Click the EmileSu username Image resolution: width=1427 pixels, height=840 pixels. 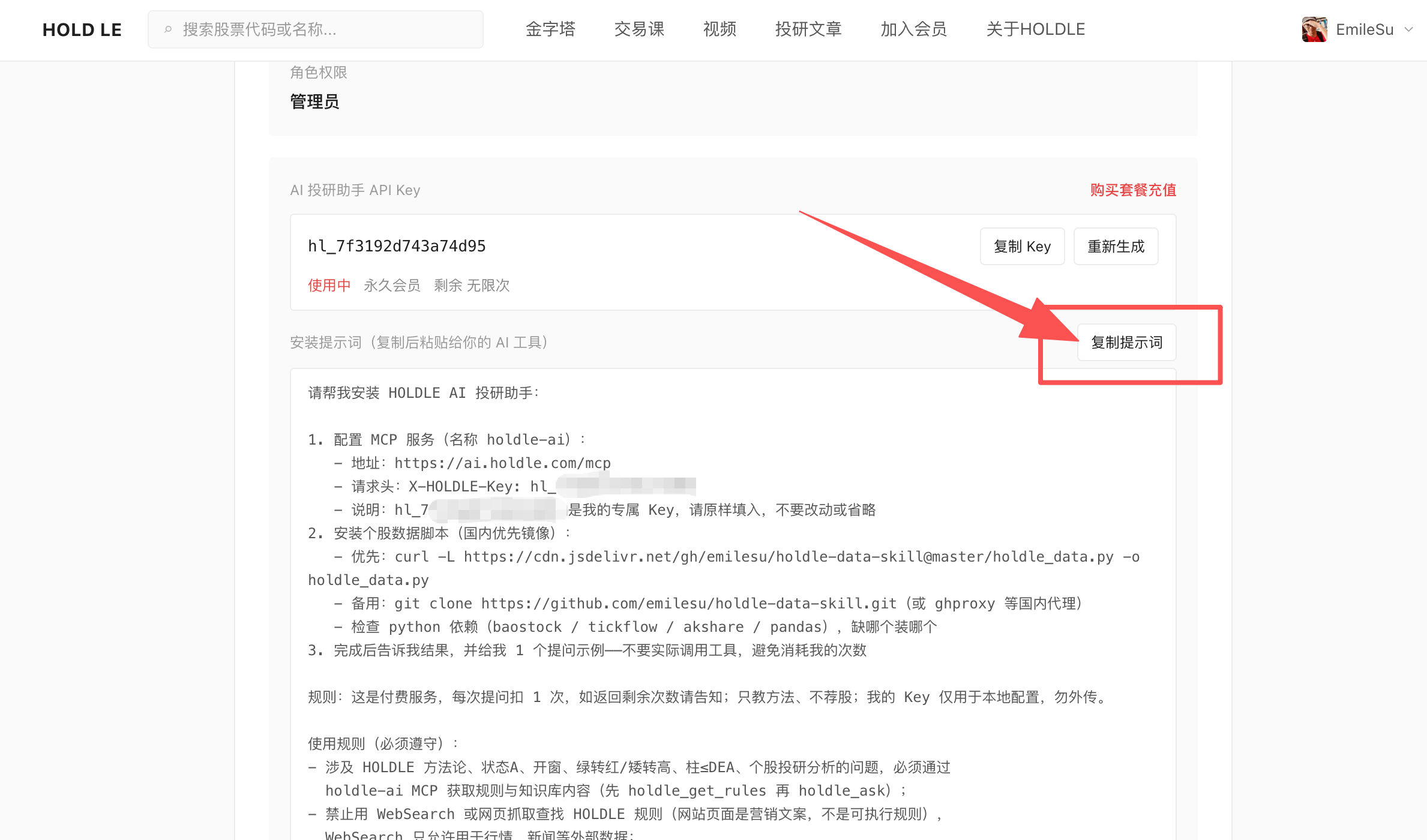[x=1365, y=29]
